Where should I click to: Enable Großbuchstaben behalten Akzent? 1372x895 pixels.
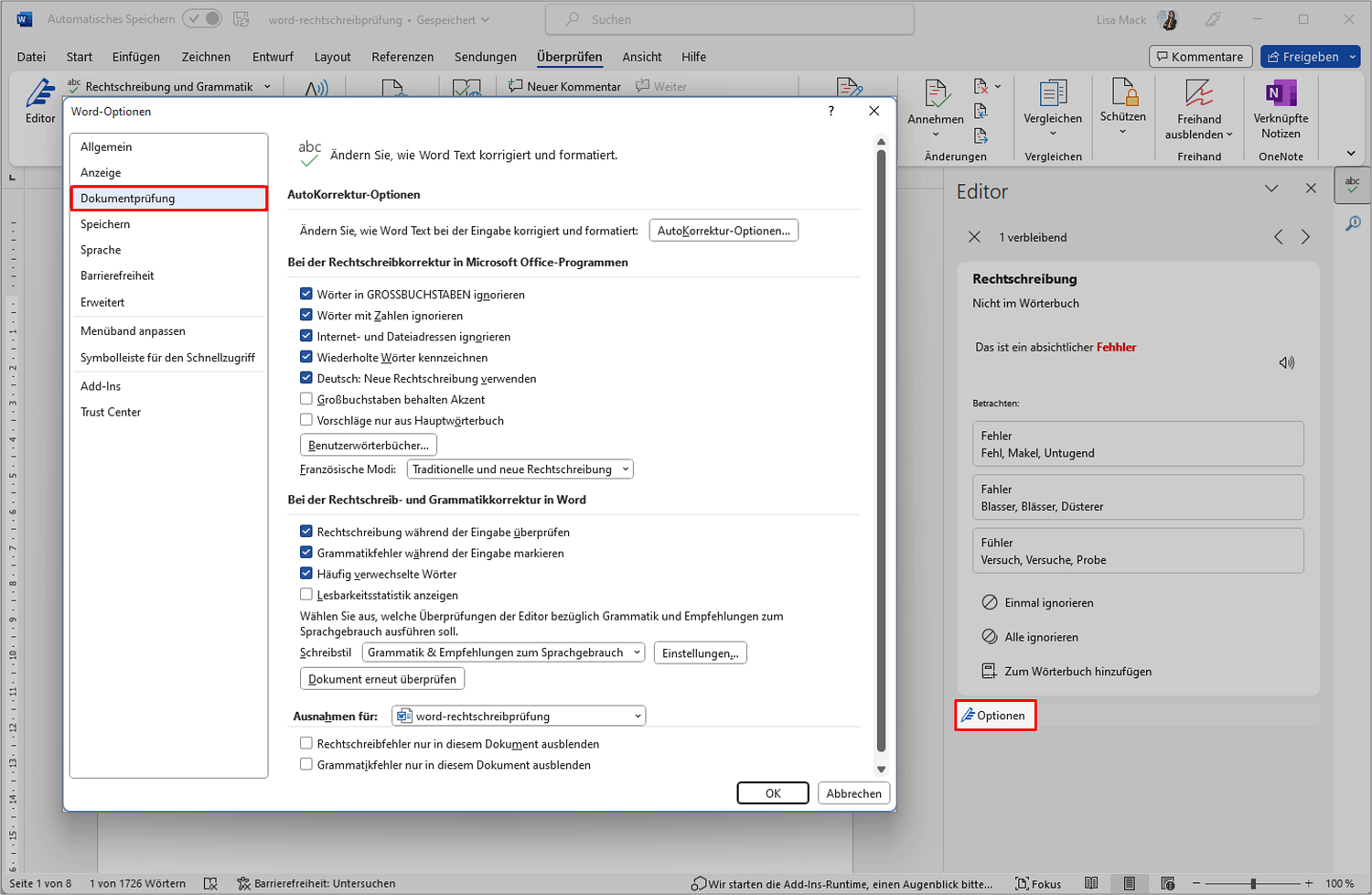tap(306, 399)
